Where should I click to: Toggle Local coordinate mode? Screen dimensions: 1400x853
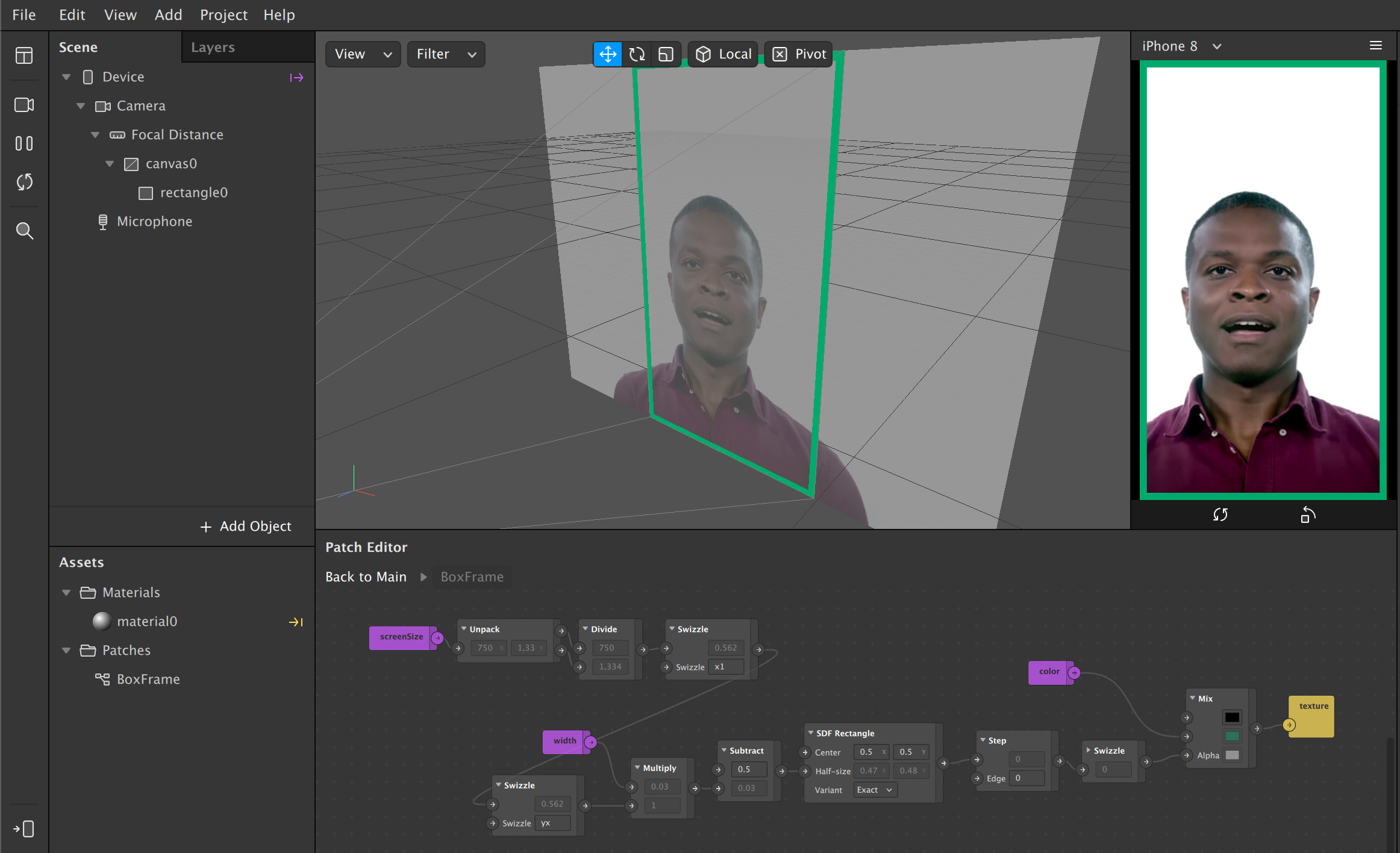(x=722, y=54)
